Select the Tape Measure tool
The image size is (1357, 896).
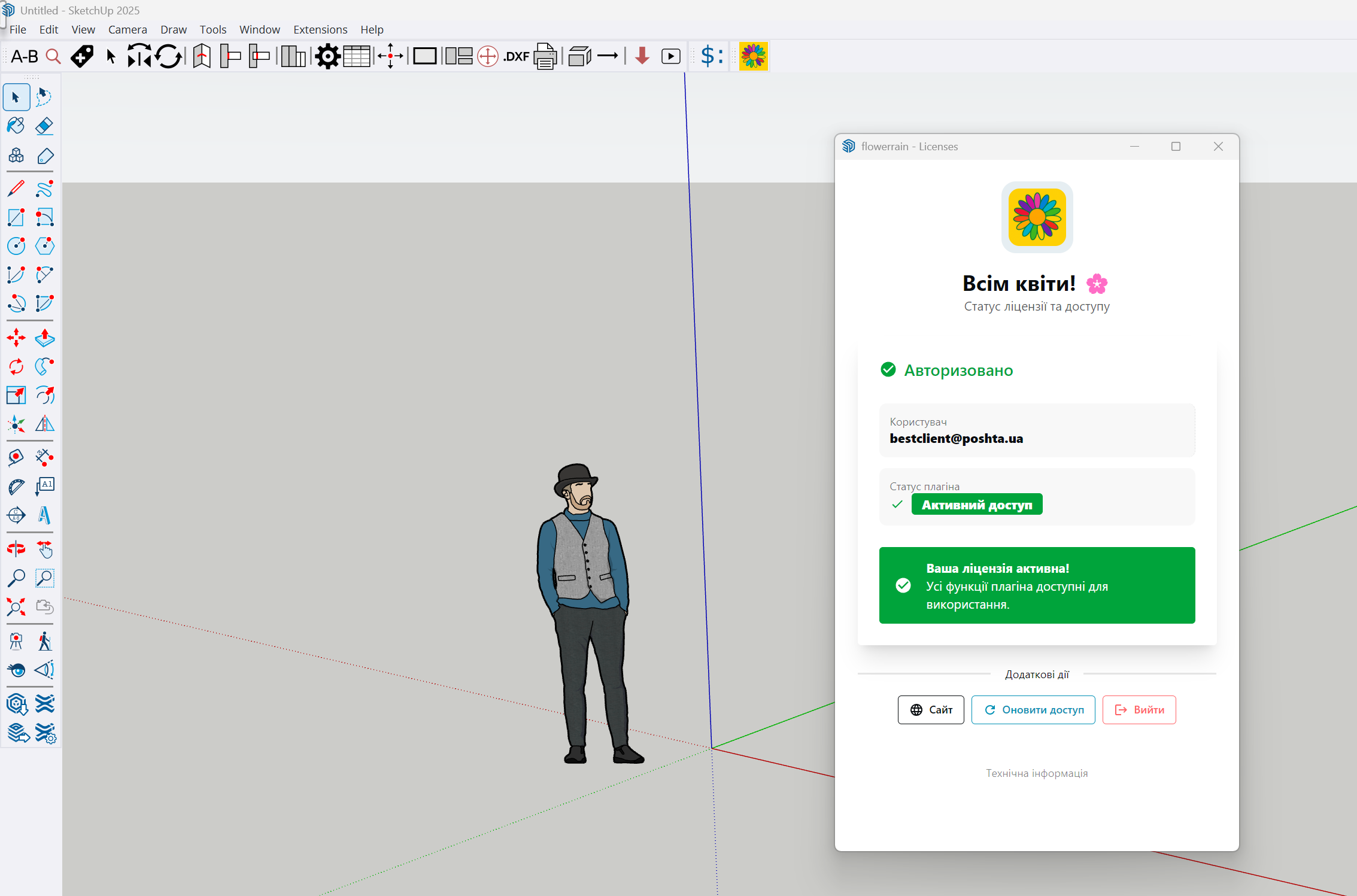16,458
